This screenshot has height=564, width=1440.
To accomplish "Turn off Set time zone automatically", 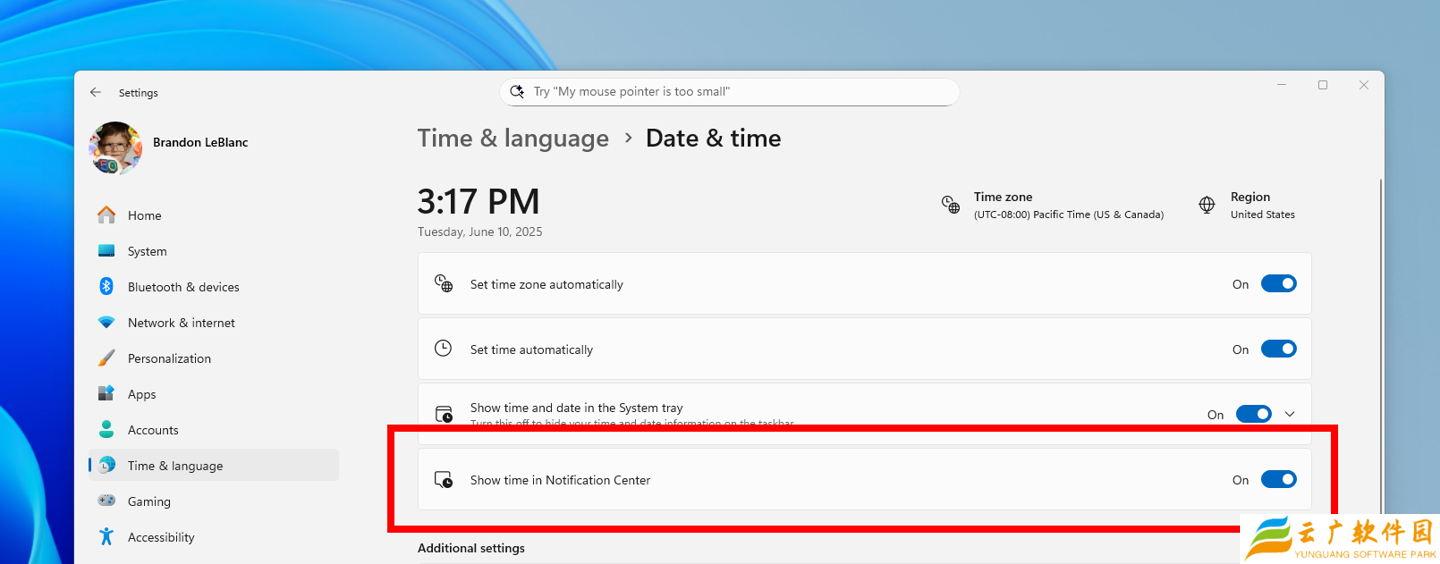I will click(1279, 284).
